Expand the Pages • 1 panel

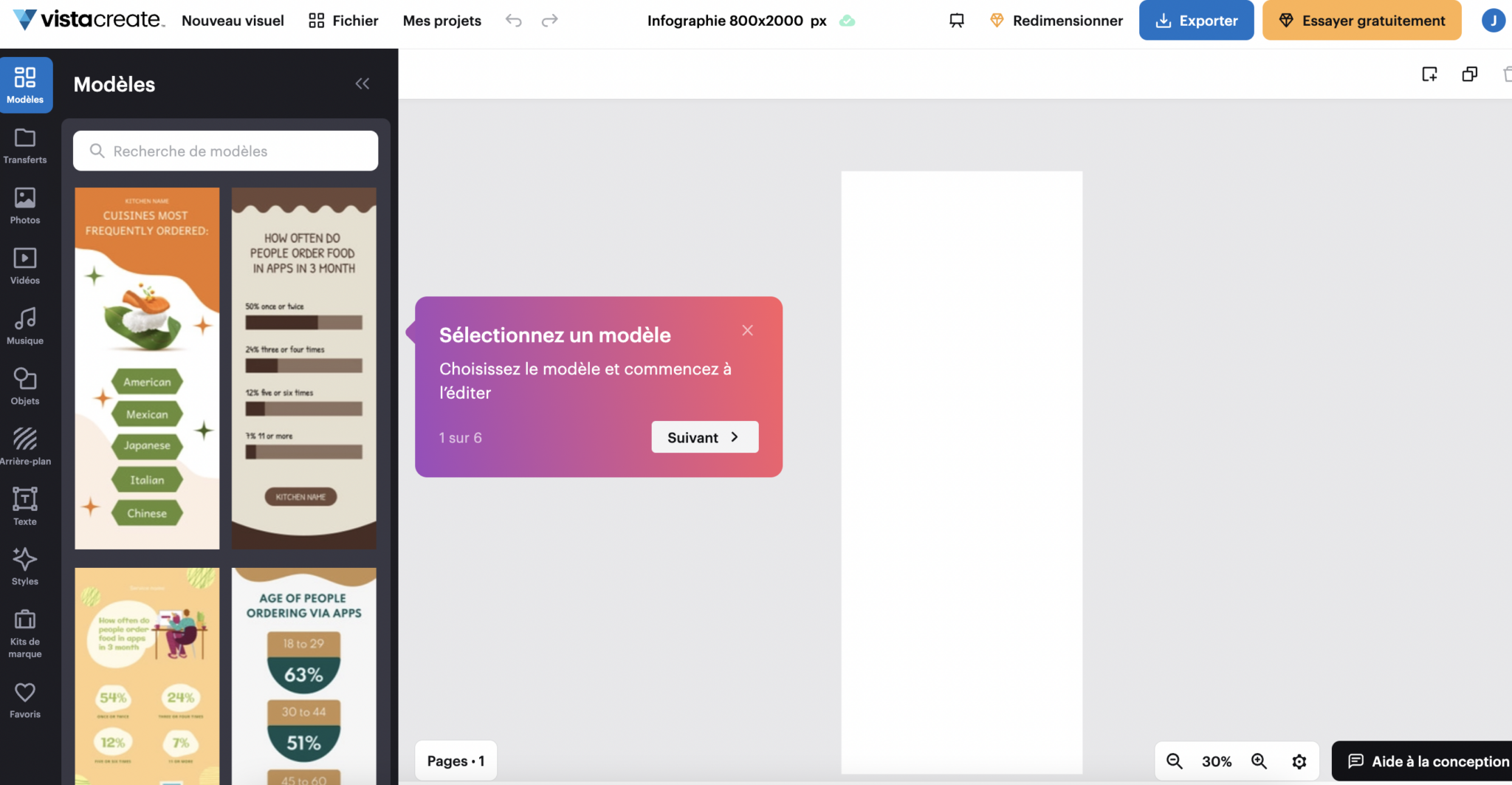[456, 761]
